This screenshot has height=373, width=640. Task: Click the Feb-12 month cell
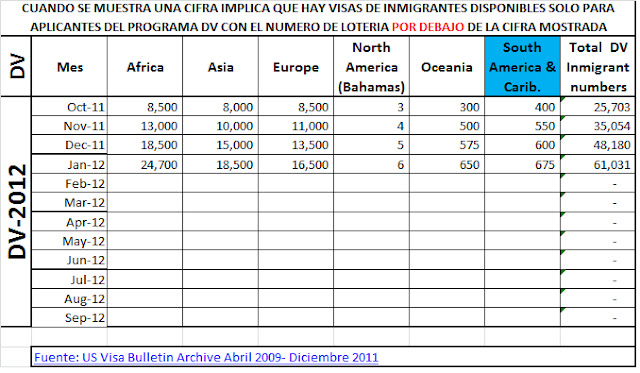coord(69,184)
